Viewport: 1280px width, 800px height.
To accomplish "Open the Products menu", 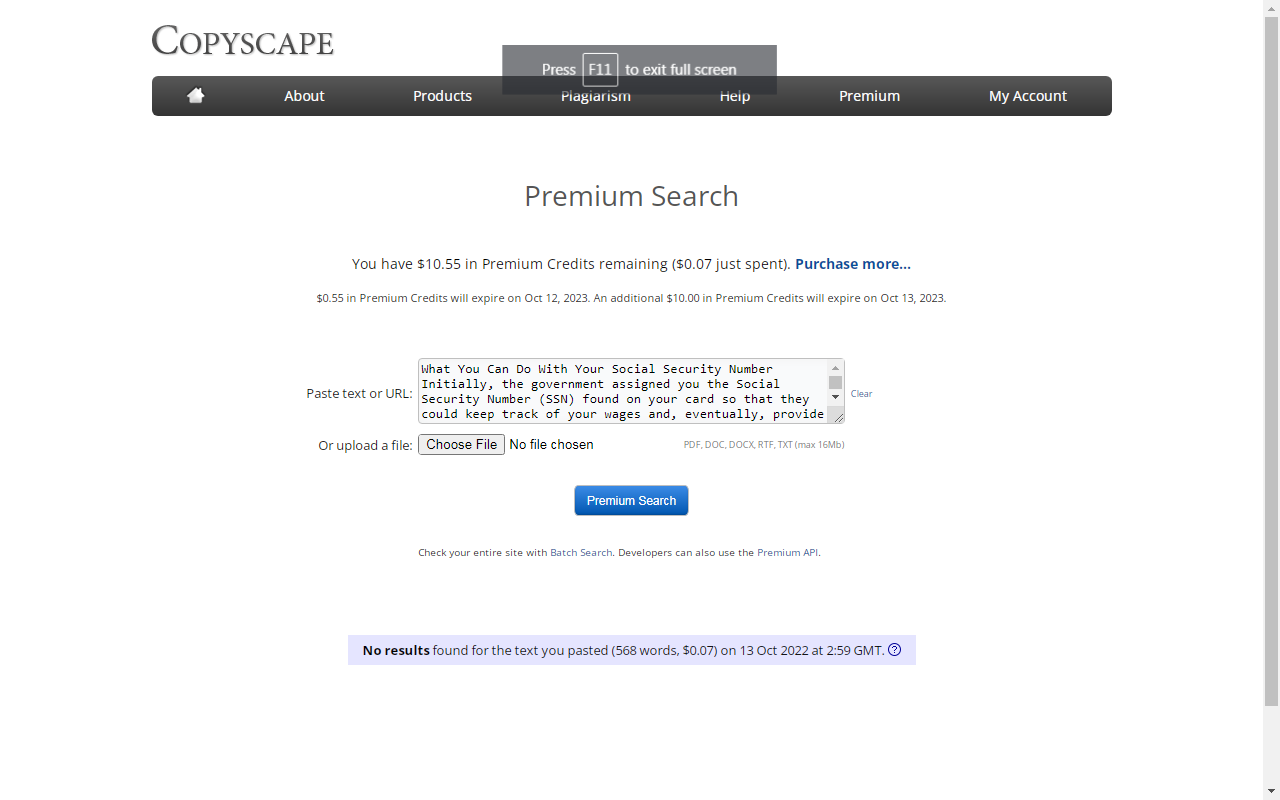I will [x=442, y=96].
